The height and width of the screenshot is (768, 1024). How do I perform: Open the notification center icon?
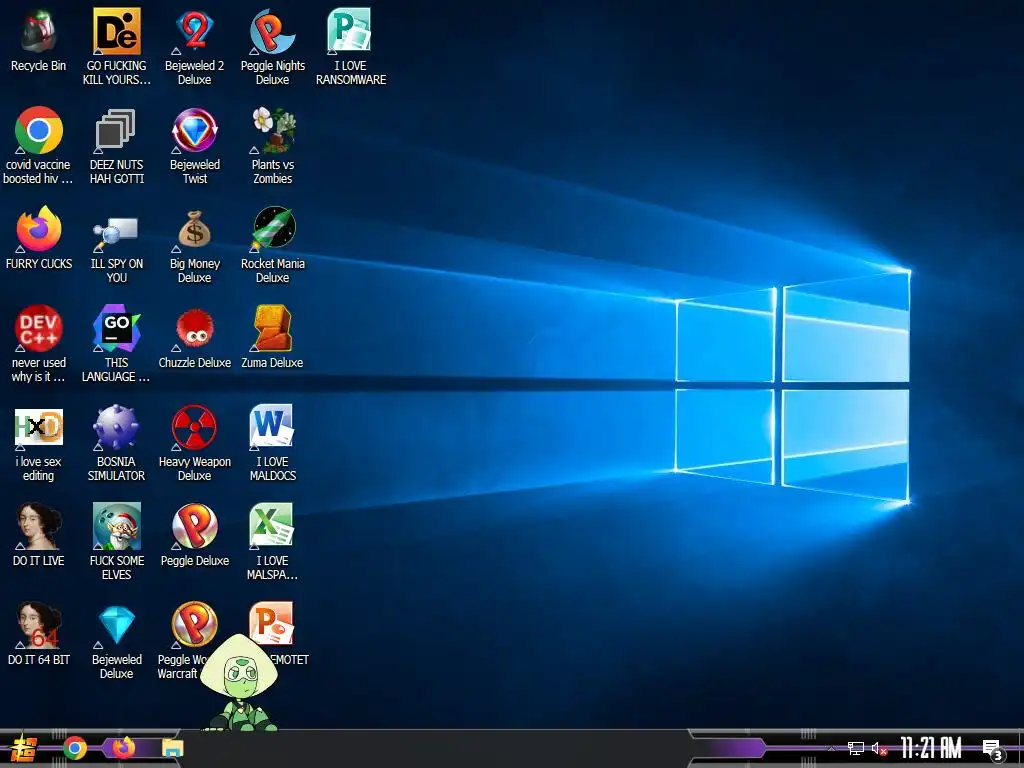[x=993, y=750]
